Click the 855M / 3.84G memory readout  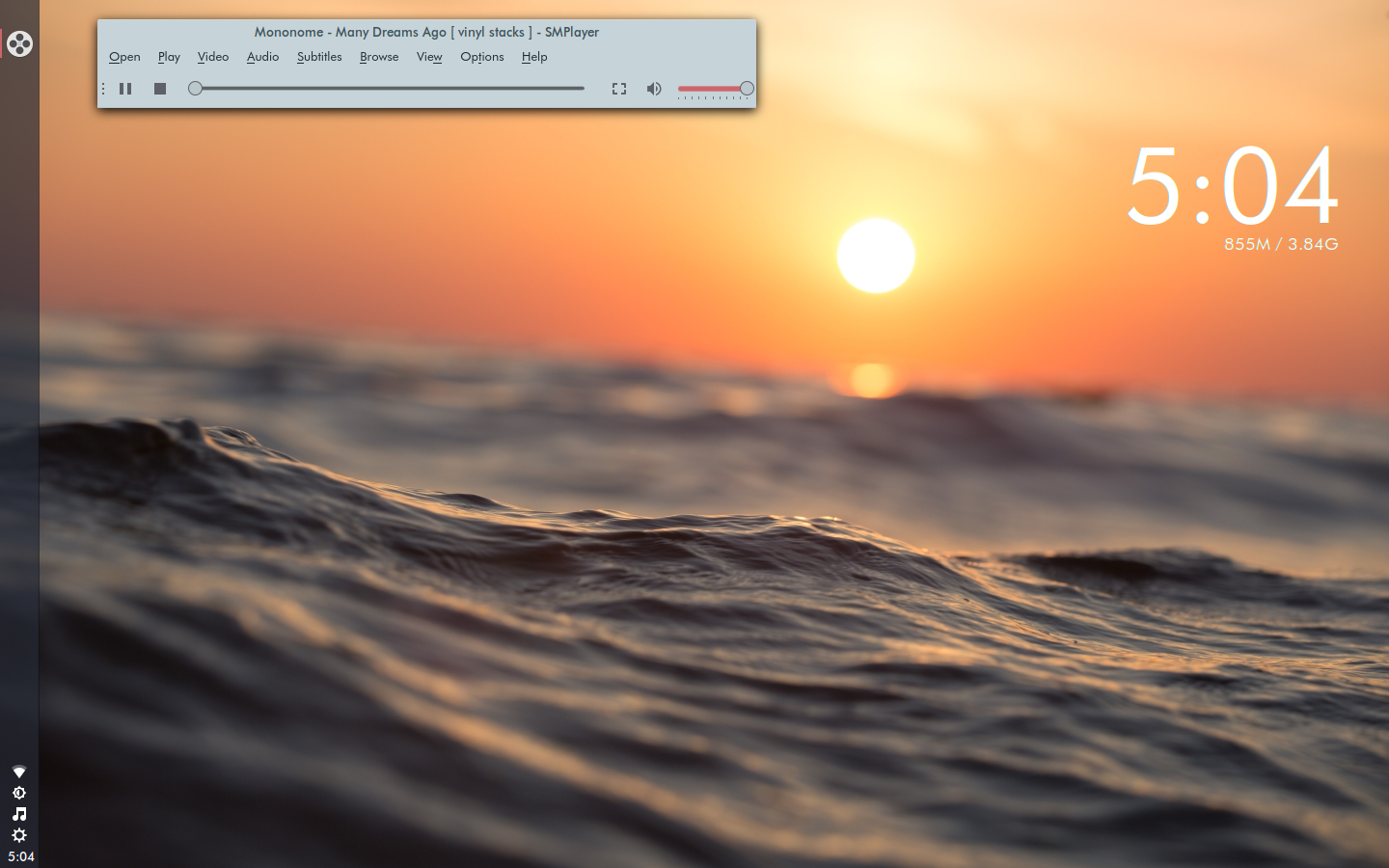[x=1281, y=244]
